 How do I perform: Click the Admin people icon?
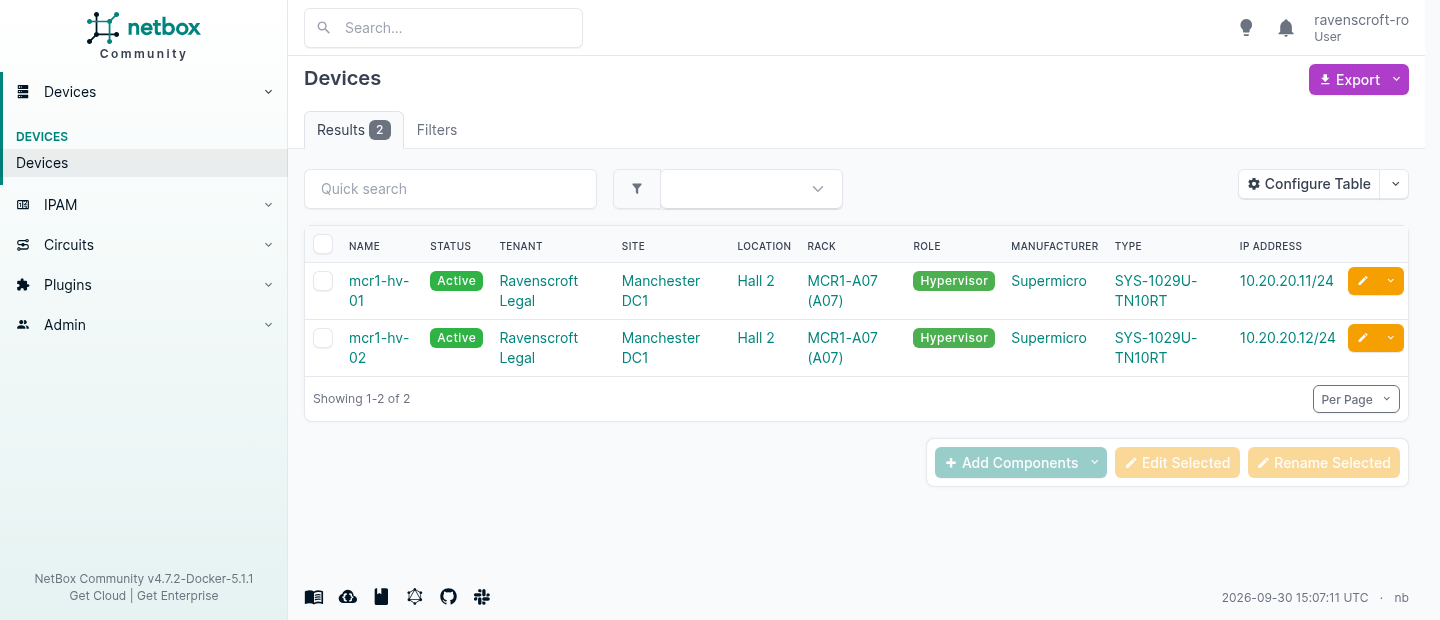tap(24, 325)
